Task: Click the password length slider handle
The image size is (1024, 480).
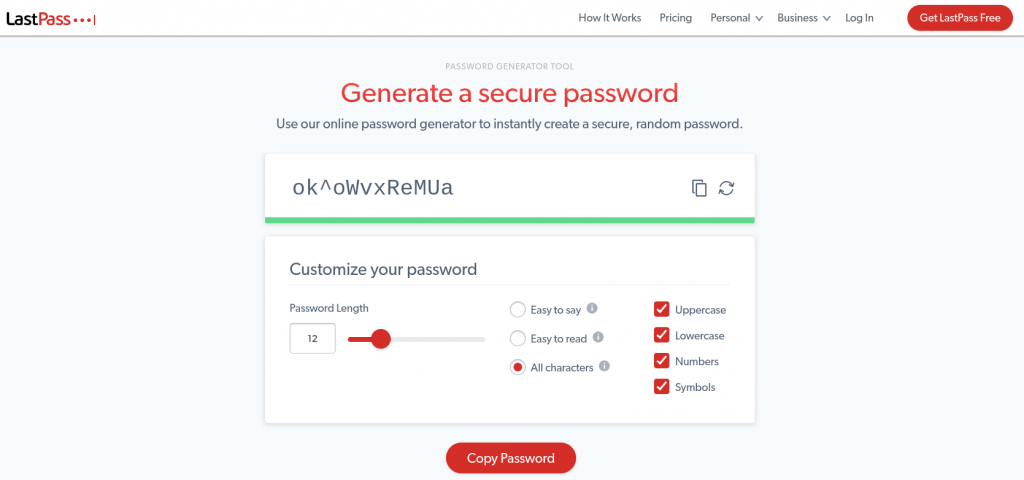Action: pyautogui.click(x=380, y=339)
